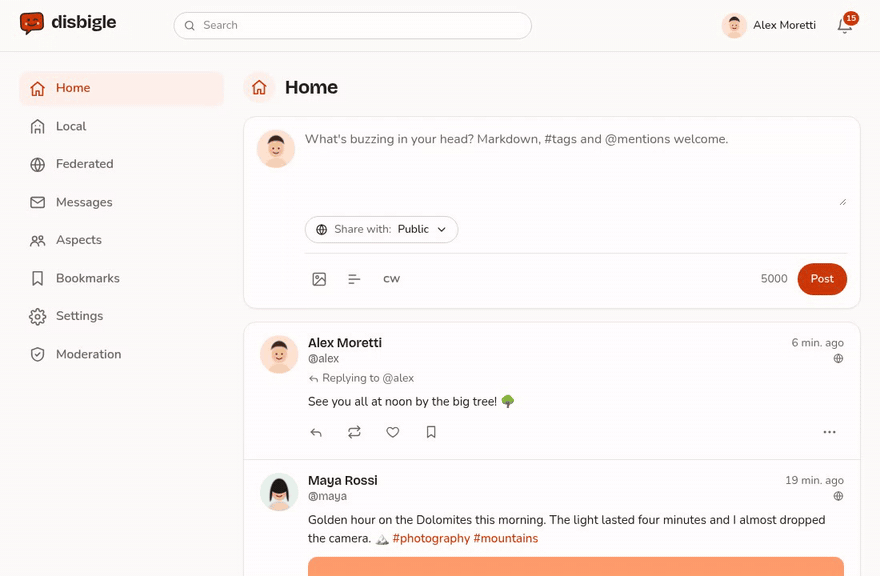This screenshot has height=576, width=880.
Task: Click the Home header icon
Action: [x=259, y=88]
